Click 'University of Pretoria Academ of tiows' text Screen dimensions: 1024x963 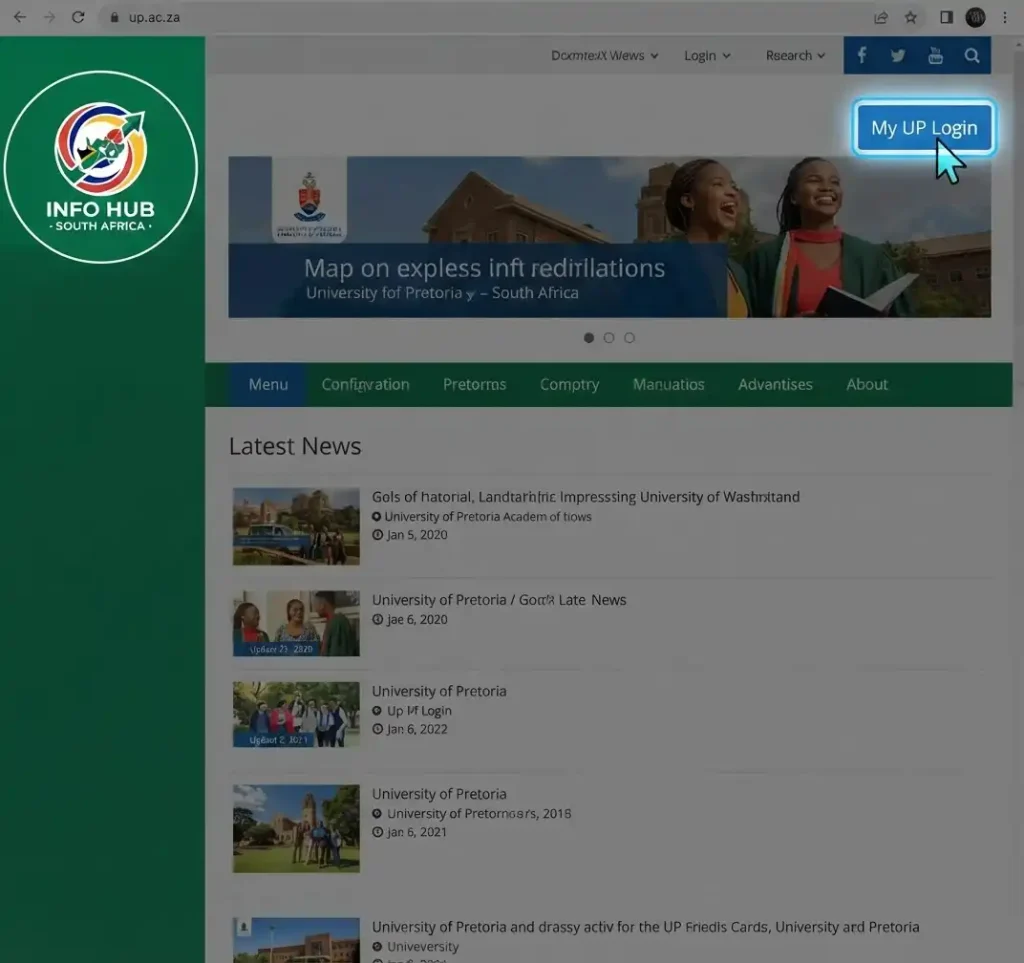[x=488, y=516]
